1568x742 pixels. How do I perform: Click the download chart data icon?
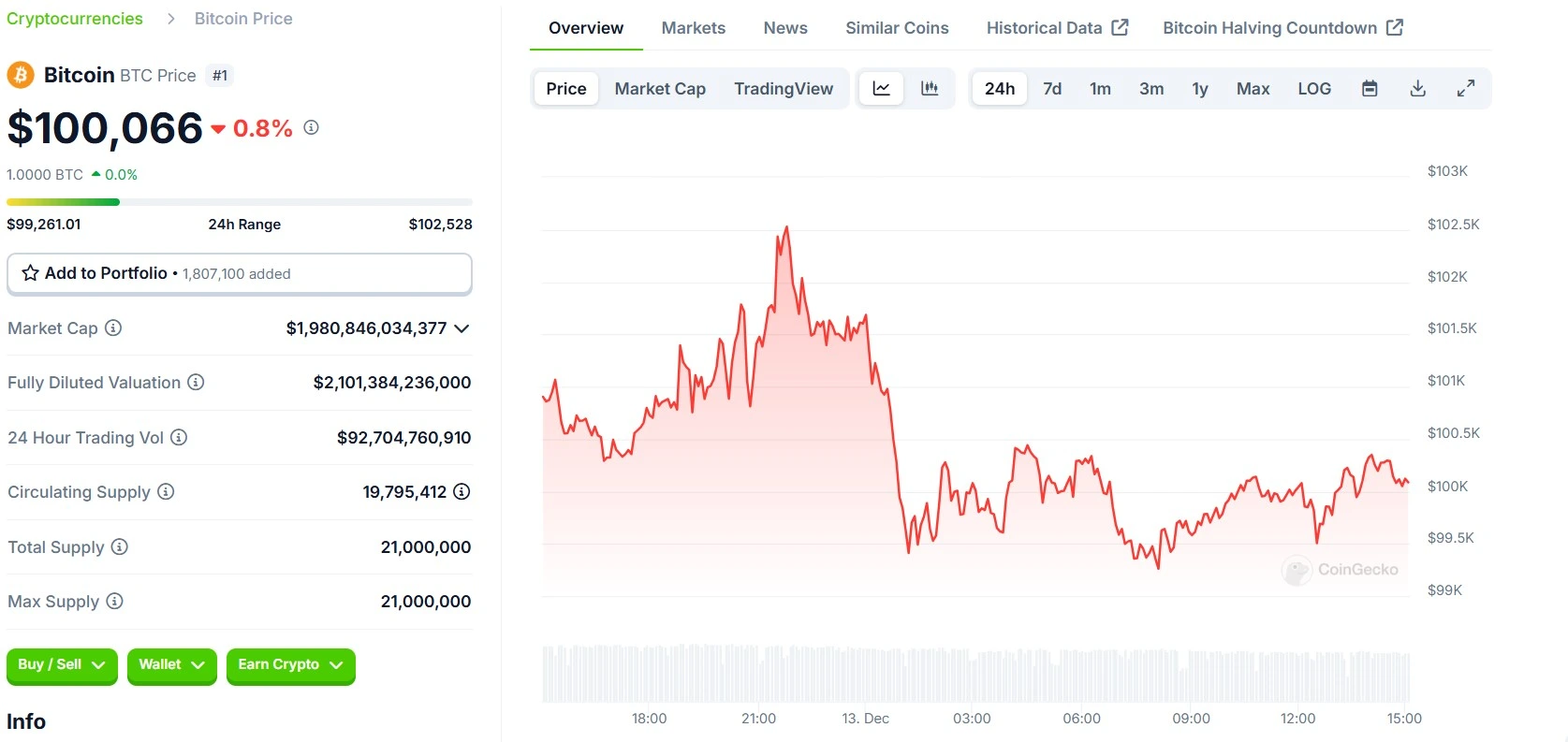coord(1418,89)
